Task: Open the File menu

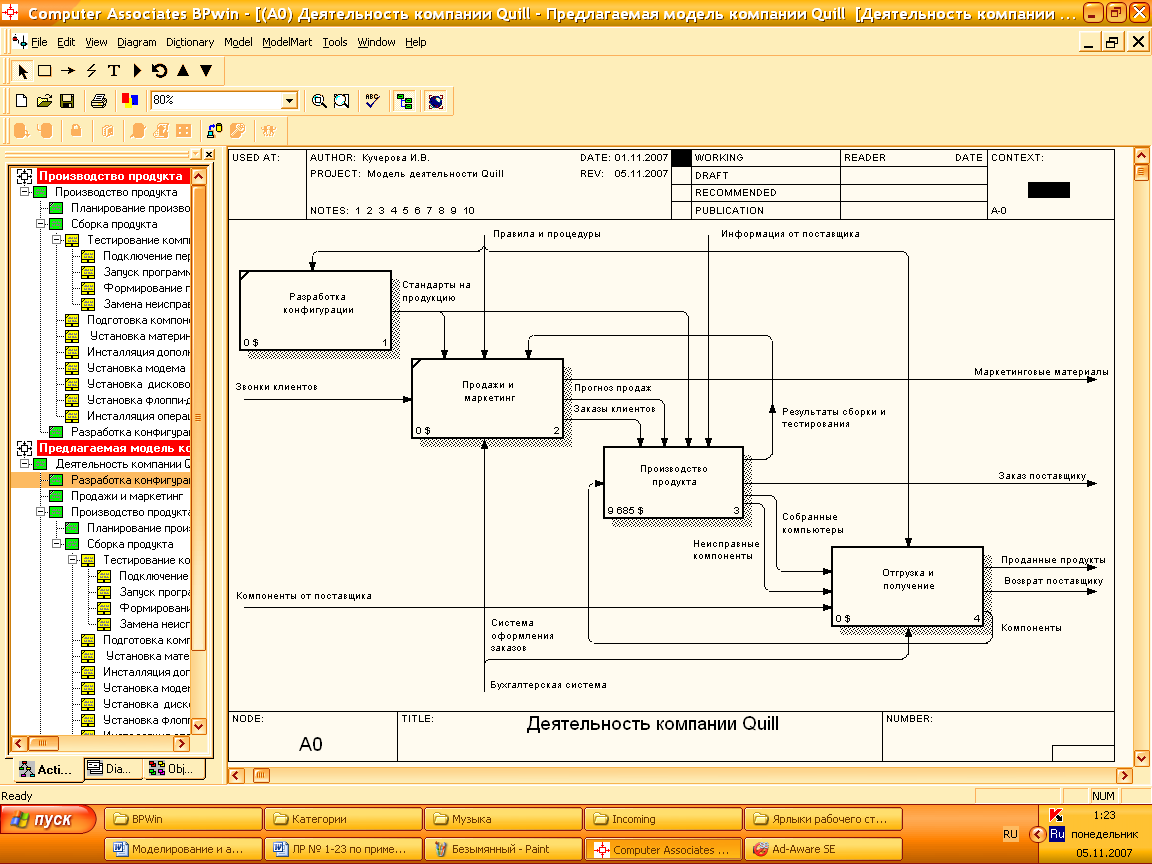Action: coord(39,42)
